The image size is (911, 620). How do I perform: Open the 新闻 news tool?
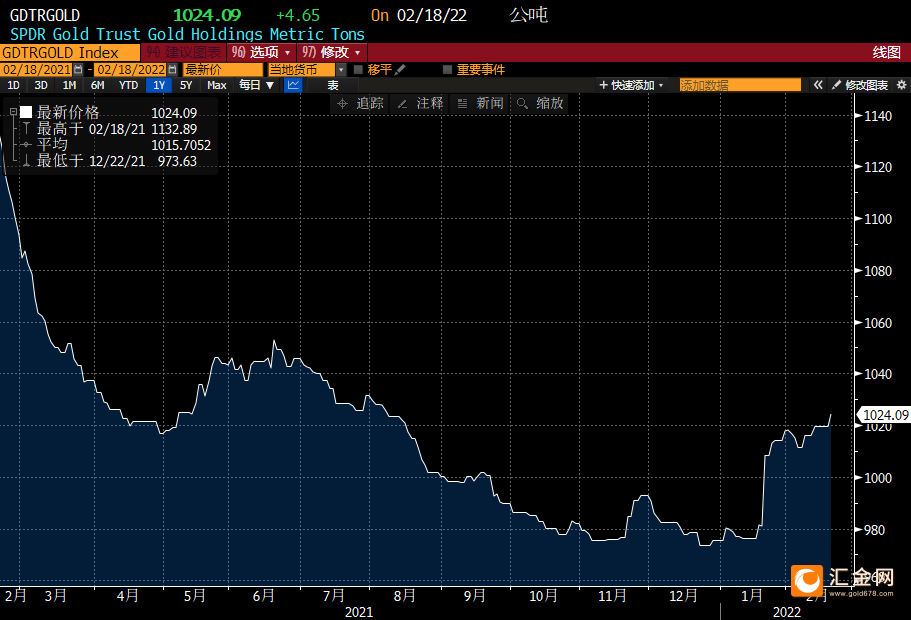(480, 103)
